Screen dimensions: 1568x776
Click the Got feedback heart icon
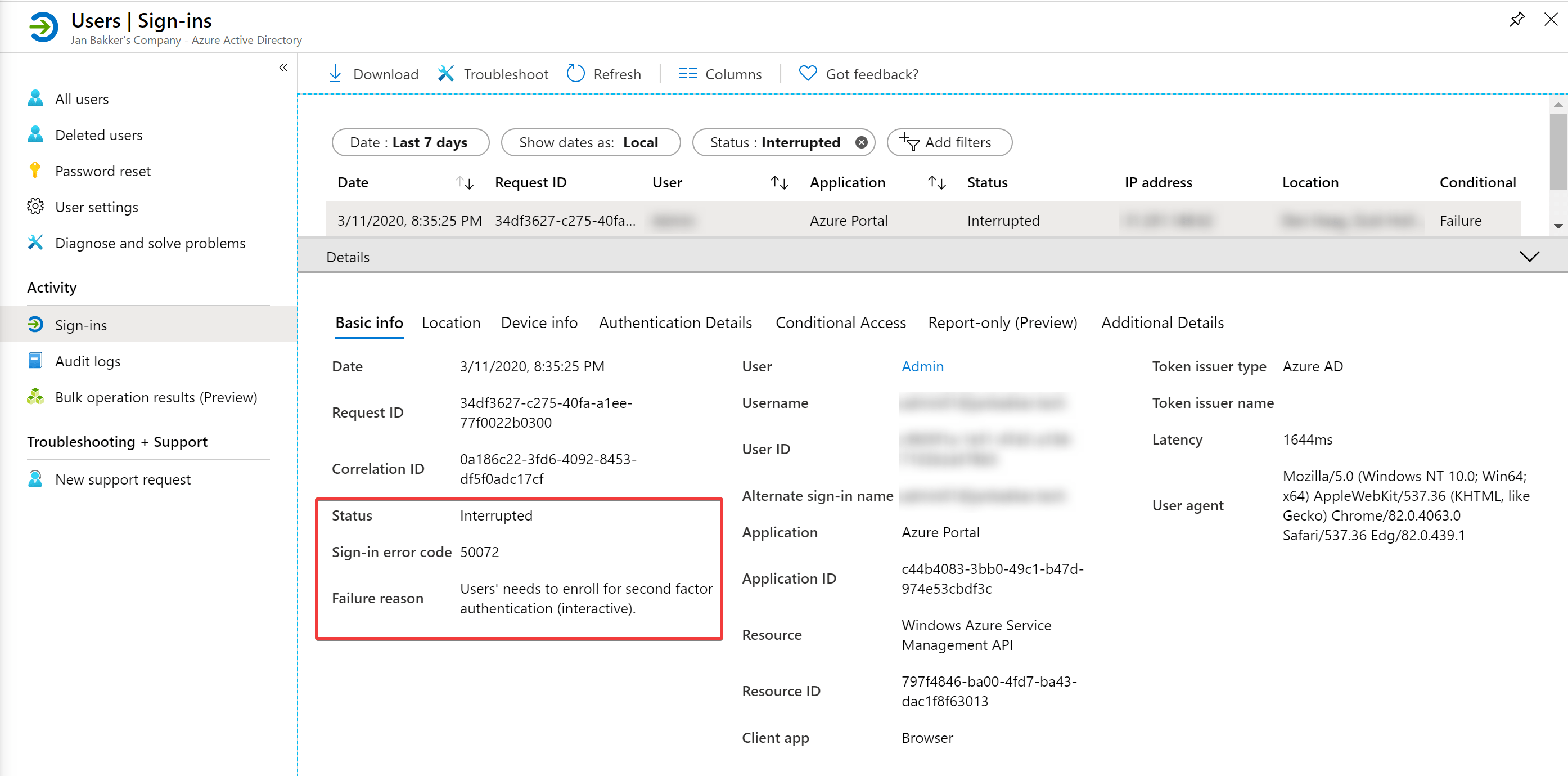[x=808, y=74]
